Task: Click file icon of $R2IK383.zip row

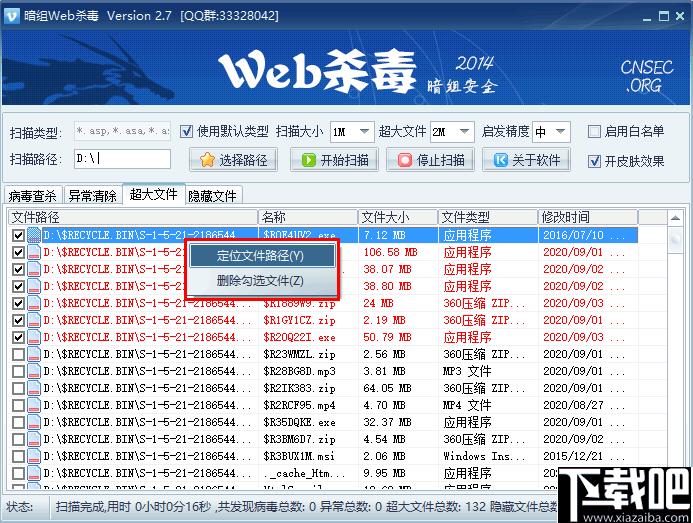Action: coord(34,388)
